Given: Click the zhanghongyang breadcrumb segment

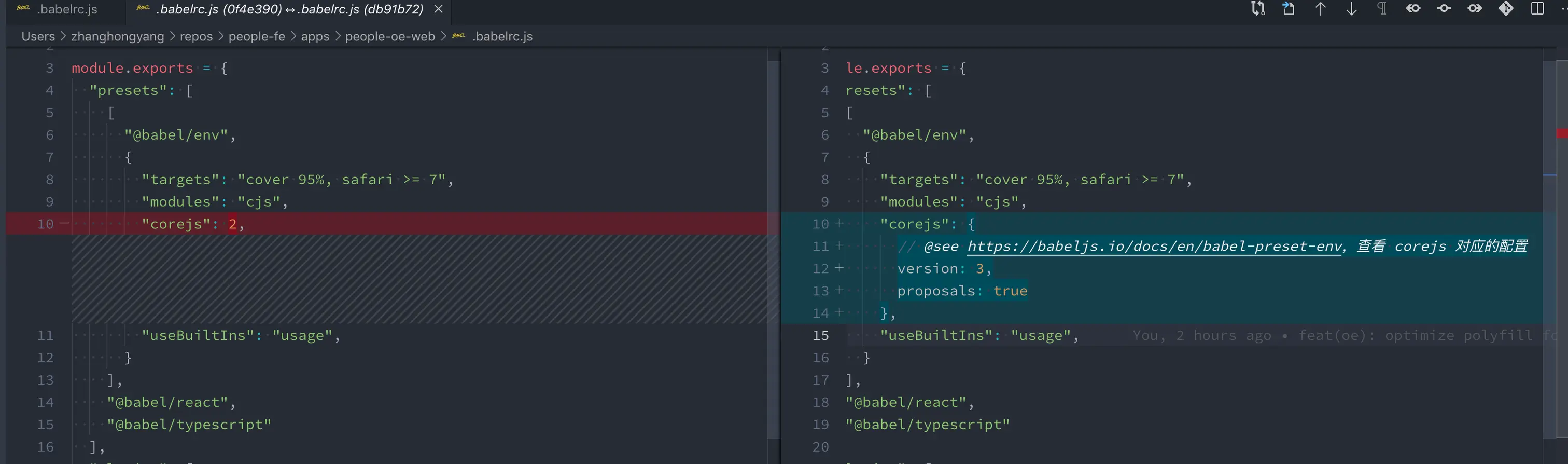Looking at the screenshot, I should (x=118, y=36).
